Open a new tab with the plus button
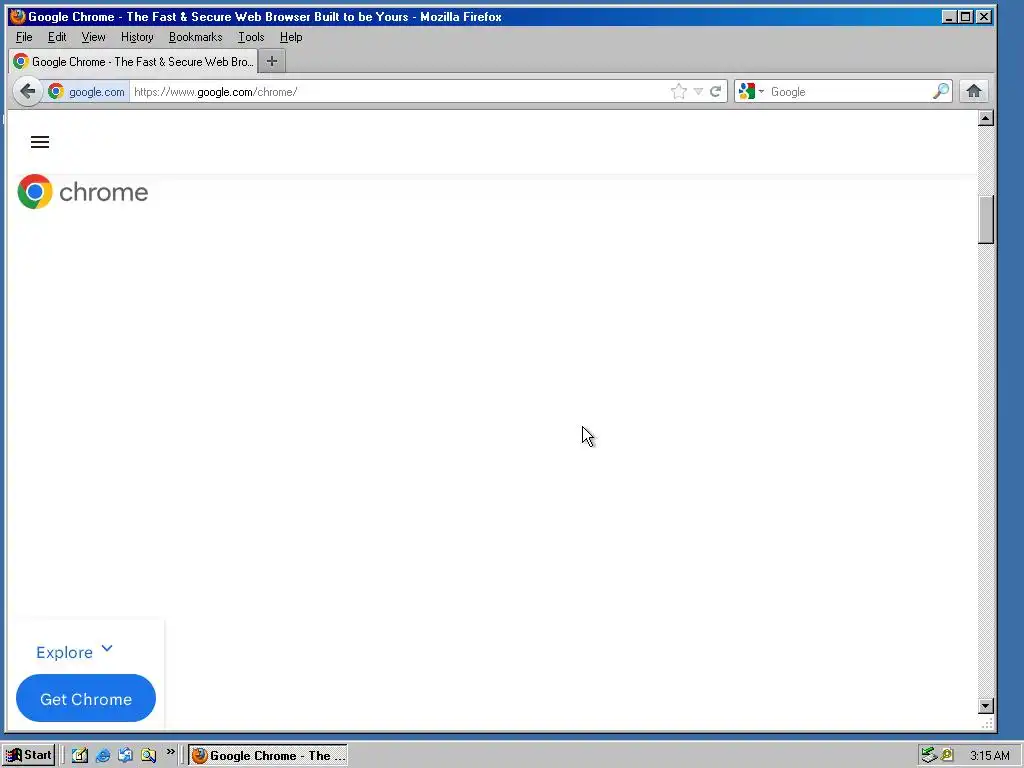 (272, 61)
